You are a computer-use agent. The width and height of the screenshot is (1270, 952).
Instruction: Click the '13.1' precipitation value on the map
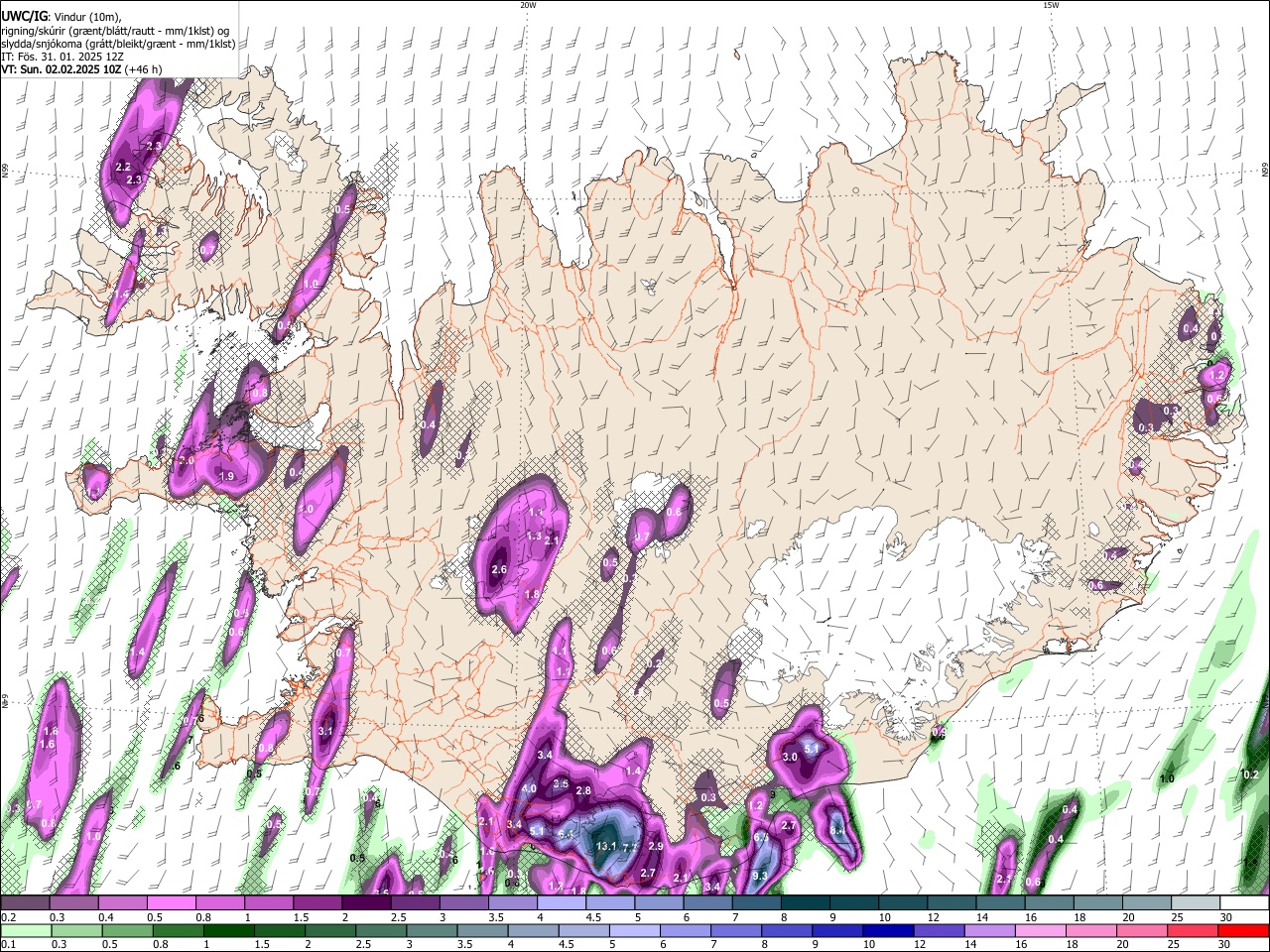607,846
